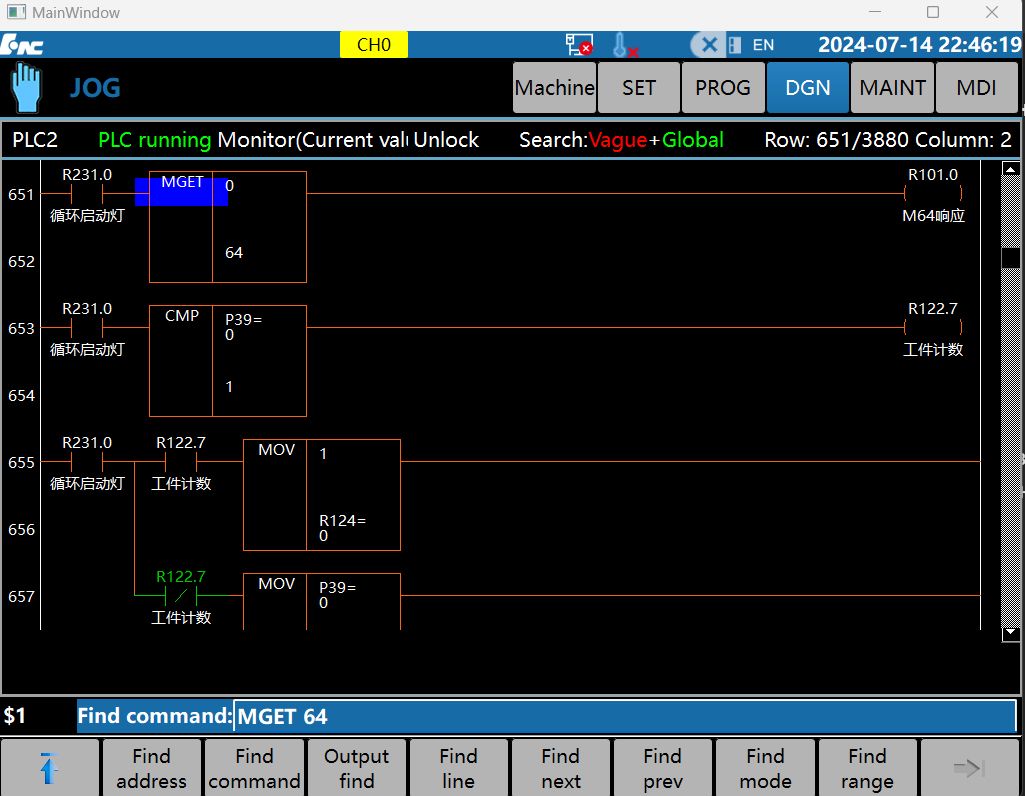The height and width of the screenshot is (796, 1025).
Task: Click the Unlock status text
Action: (x=446, y=140)
